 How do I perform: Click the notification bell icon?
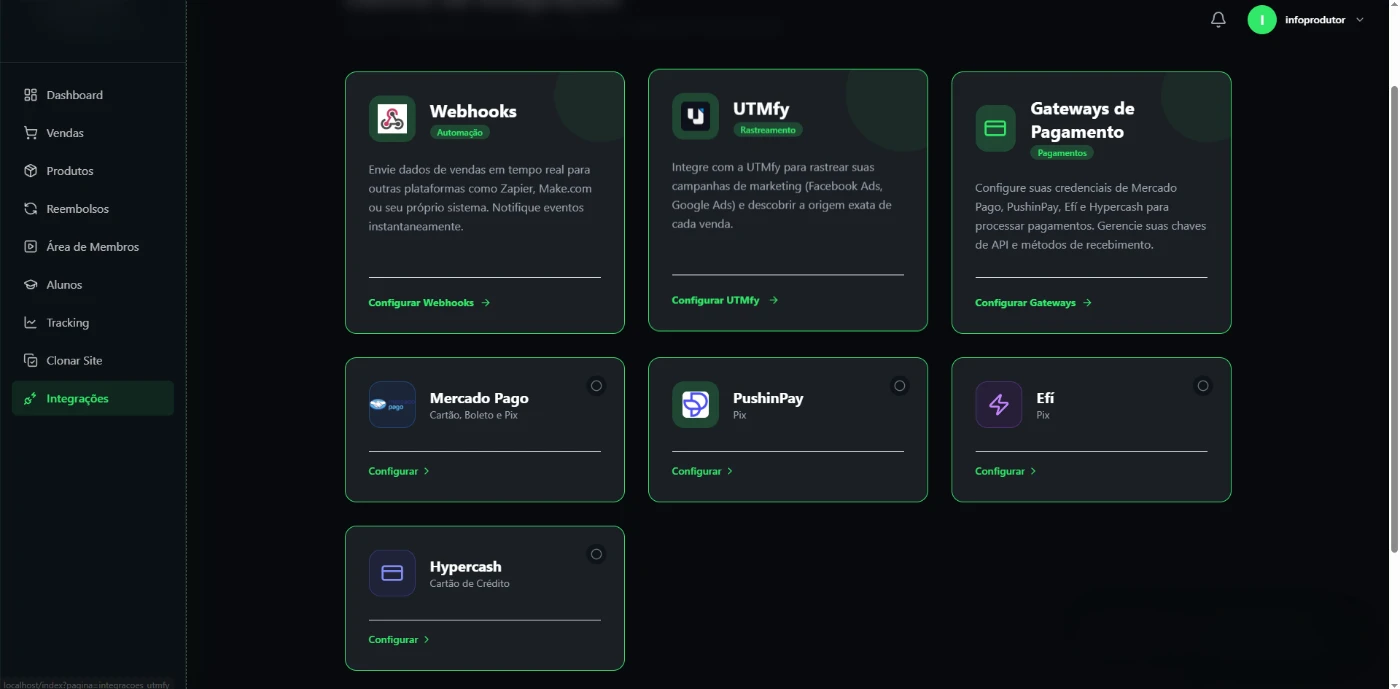pos(1218,20)
